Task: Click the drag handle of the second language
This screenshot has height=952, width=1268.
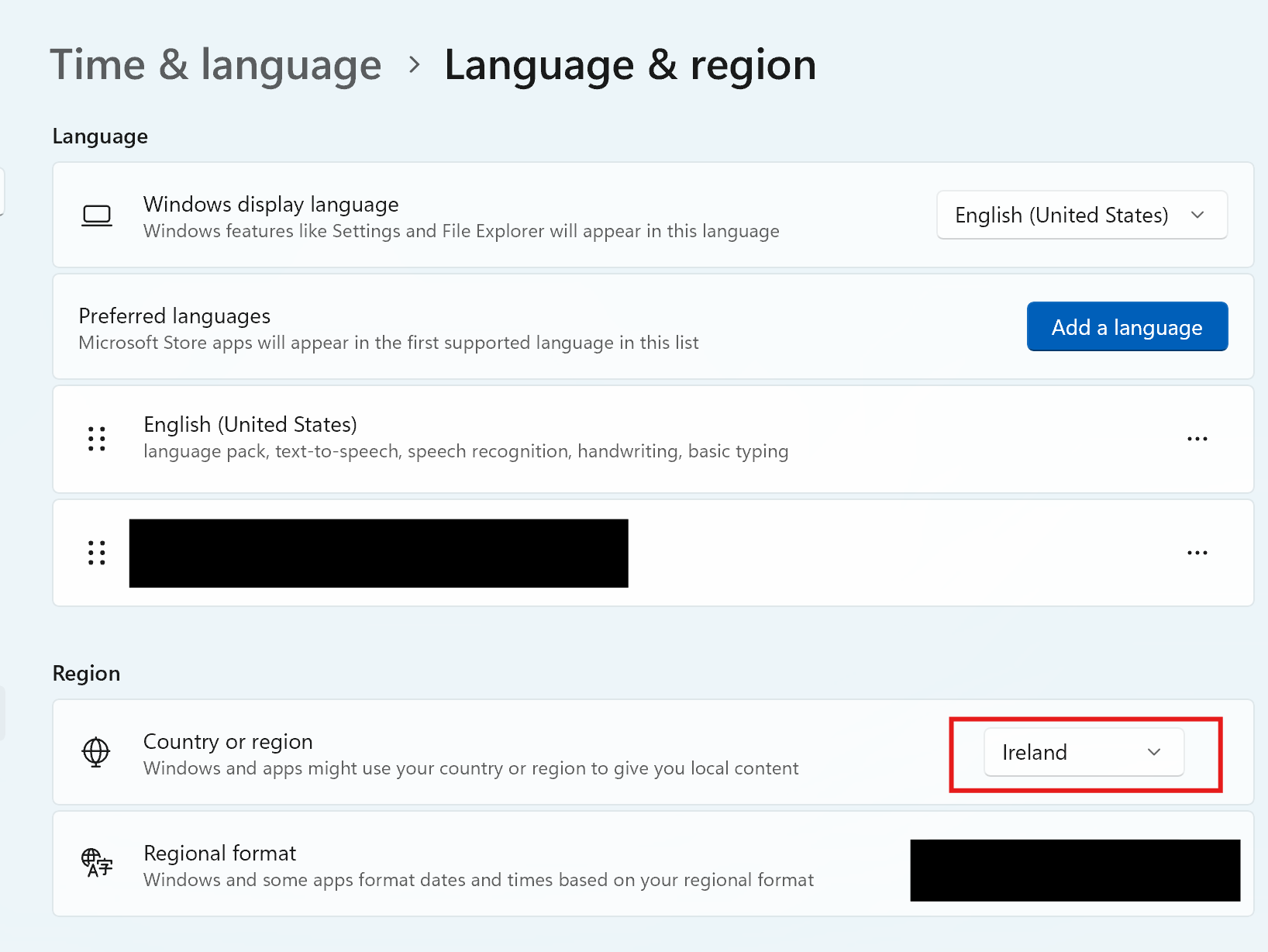Action: click(97, 553)
